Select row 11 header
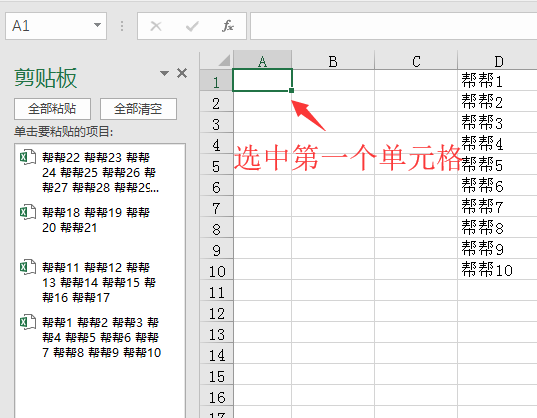The image size is (537, 418). (x=216, y=291)
